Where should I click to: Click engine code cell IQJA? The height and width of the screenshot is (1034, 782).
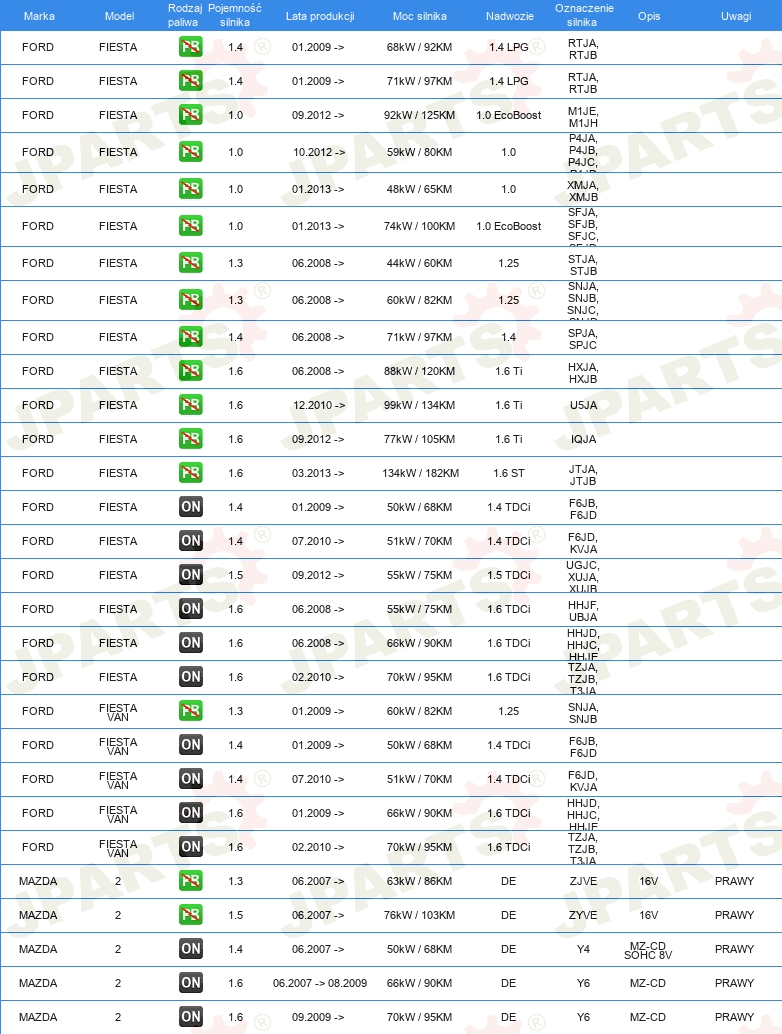pos(583,439)
